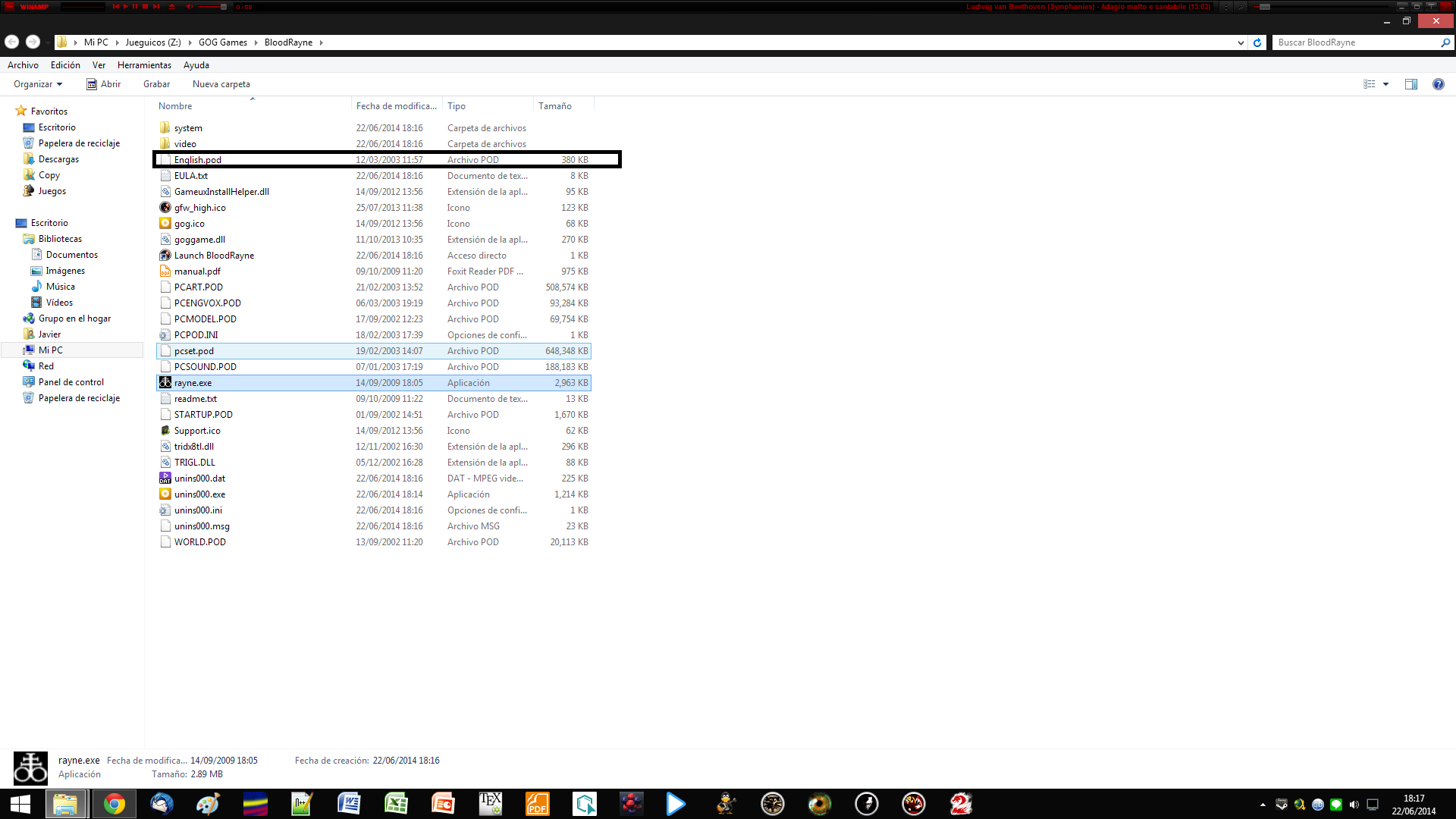Click Winamp eject/open file button
1456x819 pixels.
pyautogui.click(x=171, y=6)
